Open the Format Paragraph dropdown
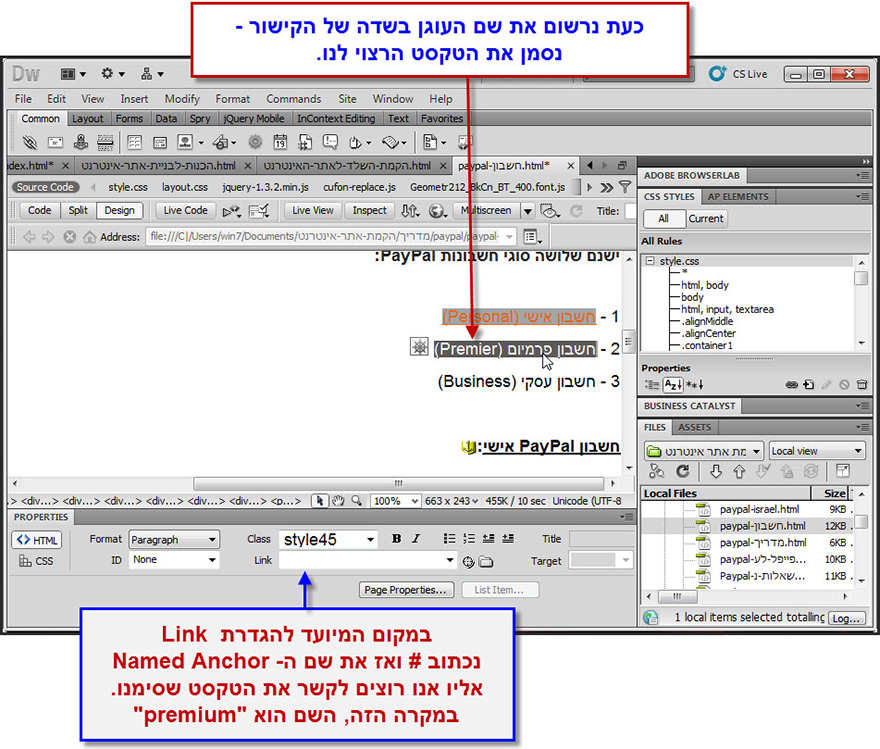Image resolution: width=880 pixels, height=749 pixels. (174, 540)
